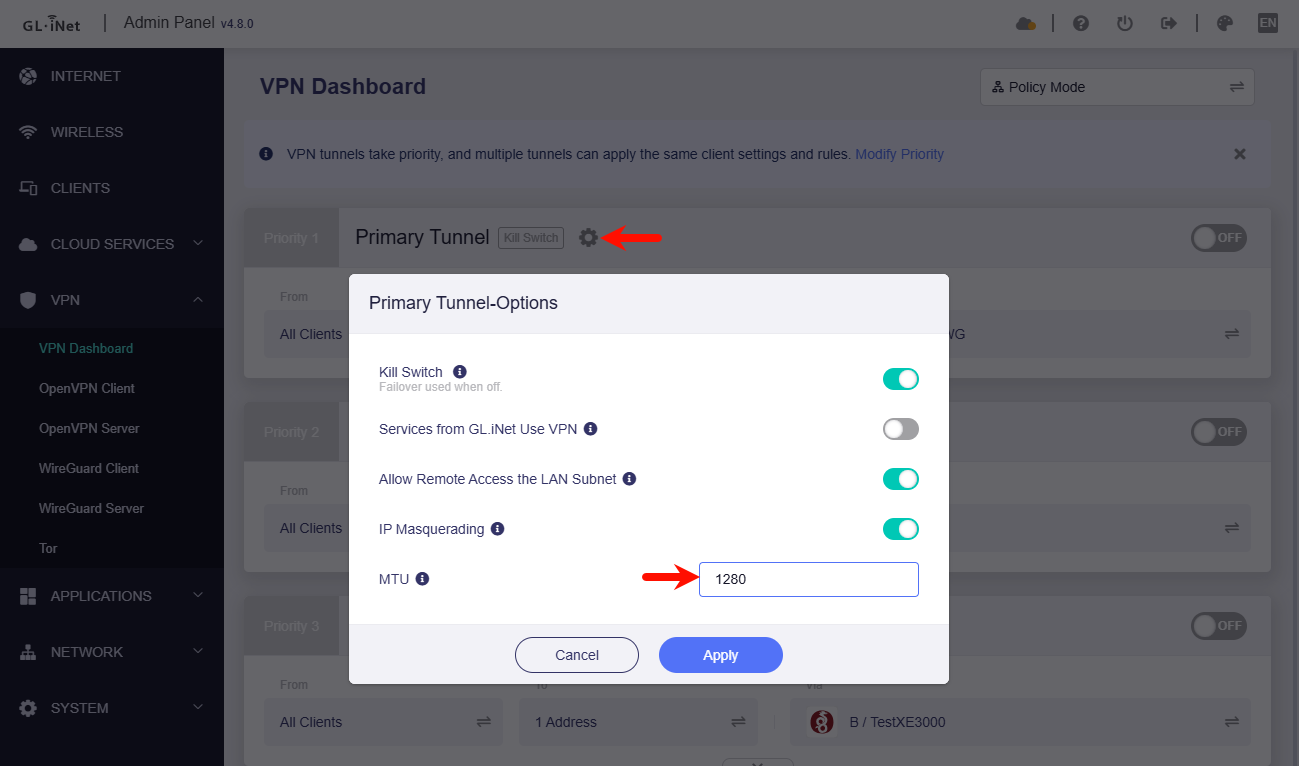Click the logout icon in the top bar
This screenshot has width=1299, height=766.
pos(1169,22)
